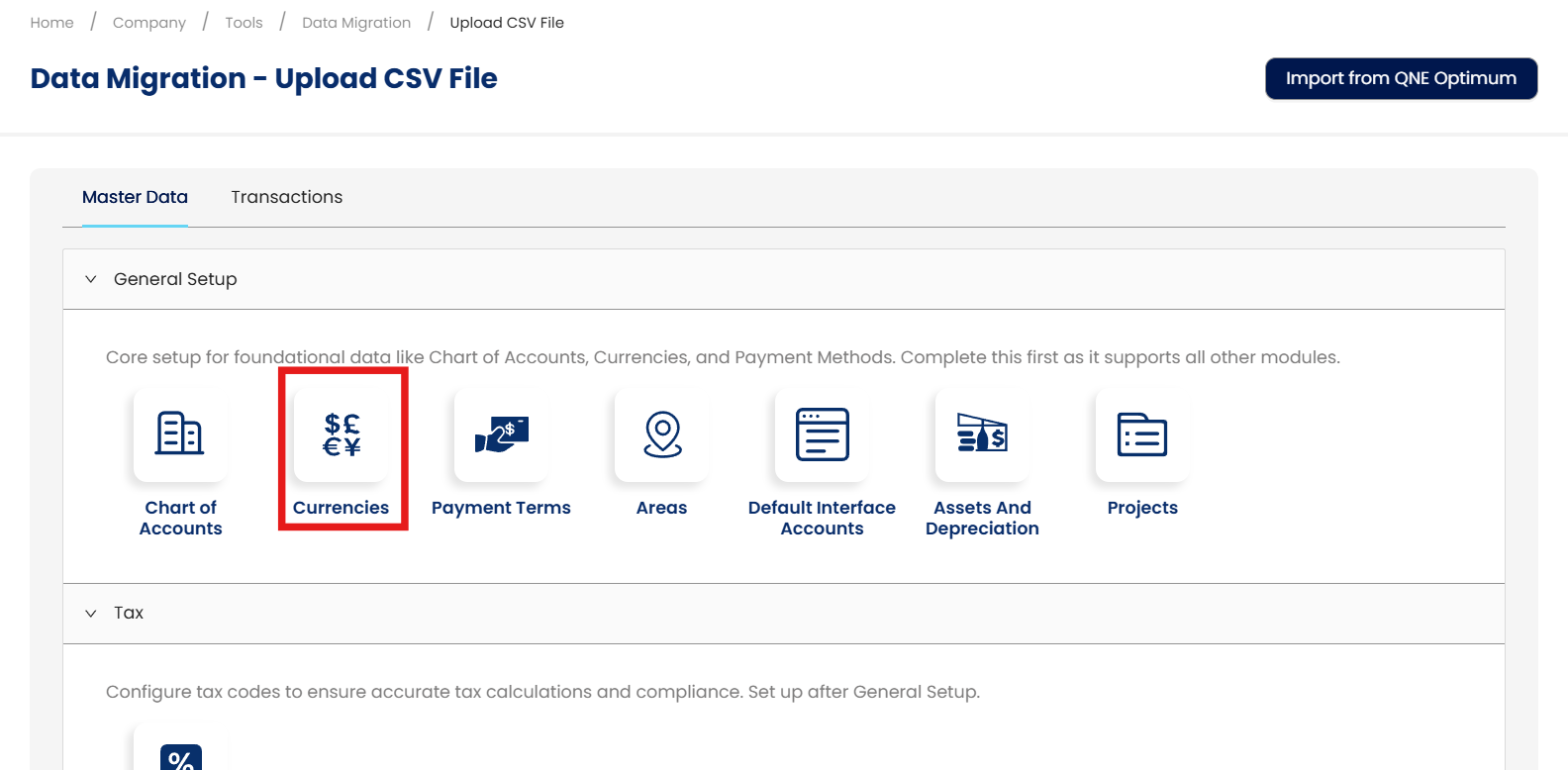
Task: Choose the Areas location pin icon
Action: (662, 434)
